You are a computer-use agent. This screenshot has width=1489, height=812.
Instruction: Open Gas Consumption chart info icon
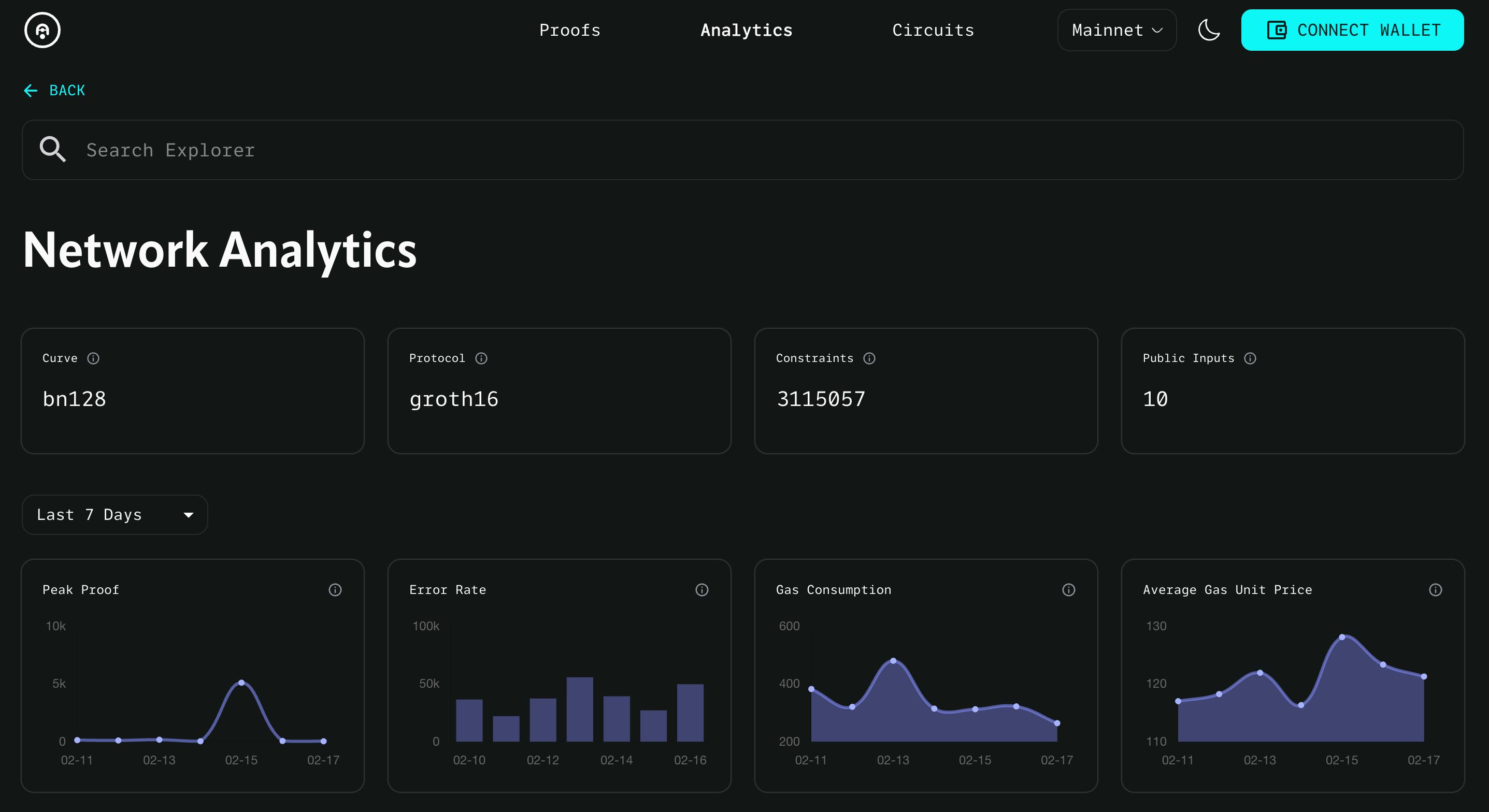[1069, 589]
